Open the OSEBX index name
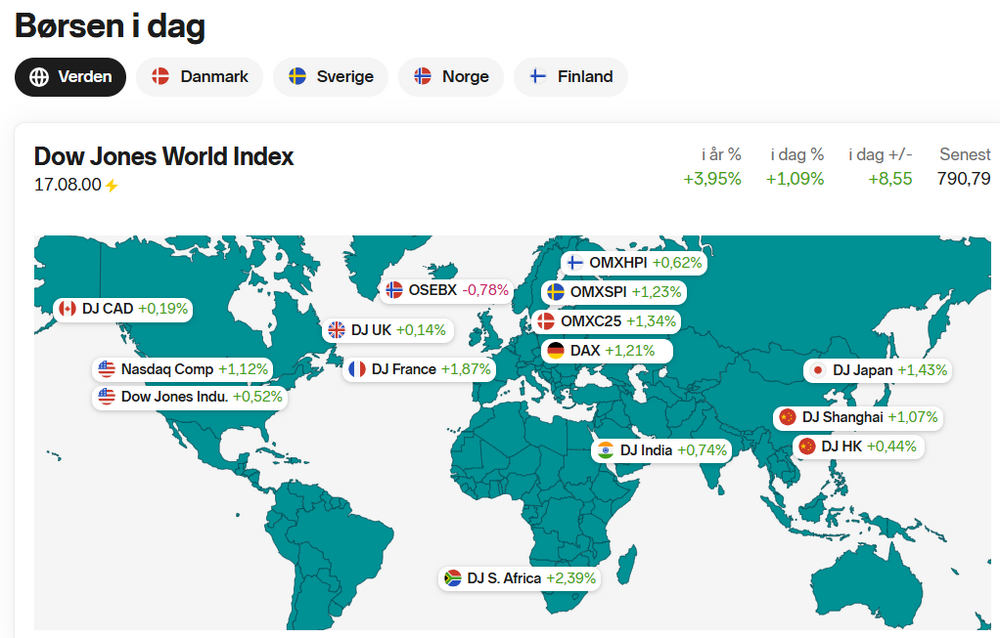 coord(432,290)
